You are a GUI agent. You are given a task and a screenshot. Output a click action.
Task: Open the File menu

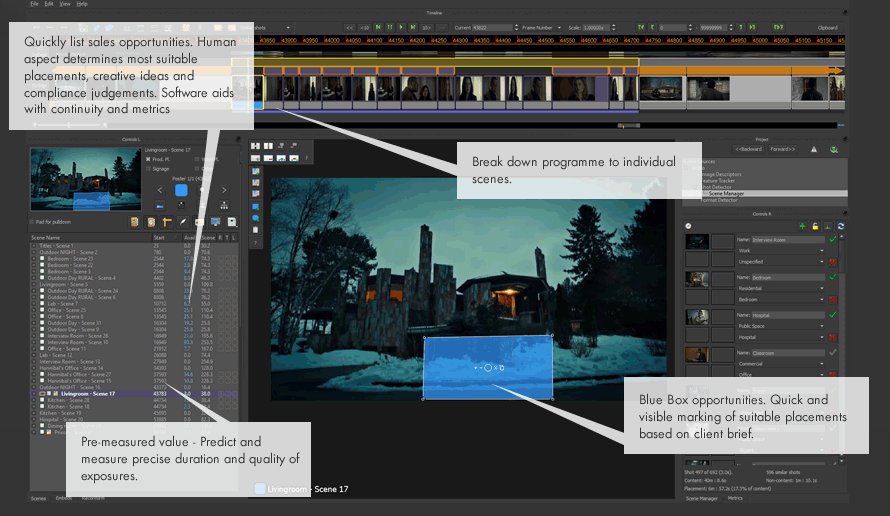coord(35,4)
